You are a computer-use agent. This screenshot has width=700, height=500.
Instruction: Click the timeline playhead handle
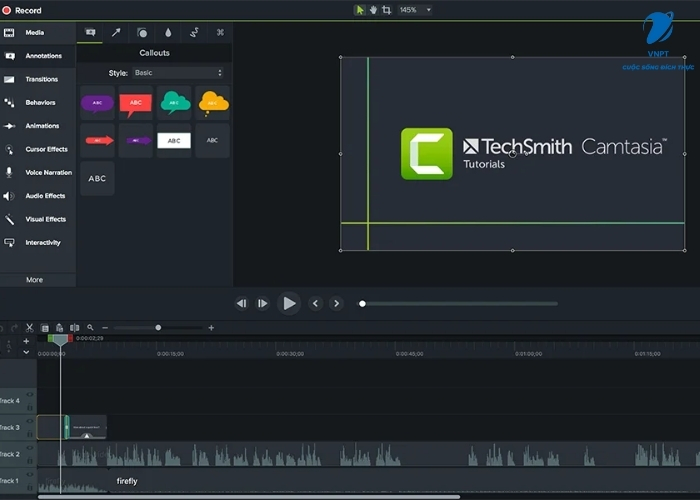point(60,340)
